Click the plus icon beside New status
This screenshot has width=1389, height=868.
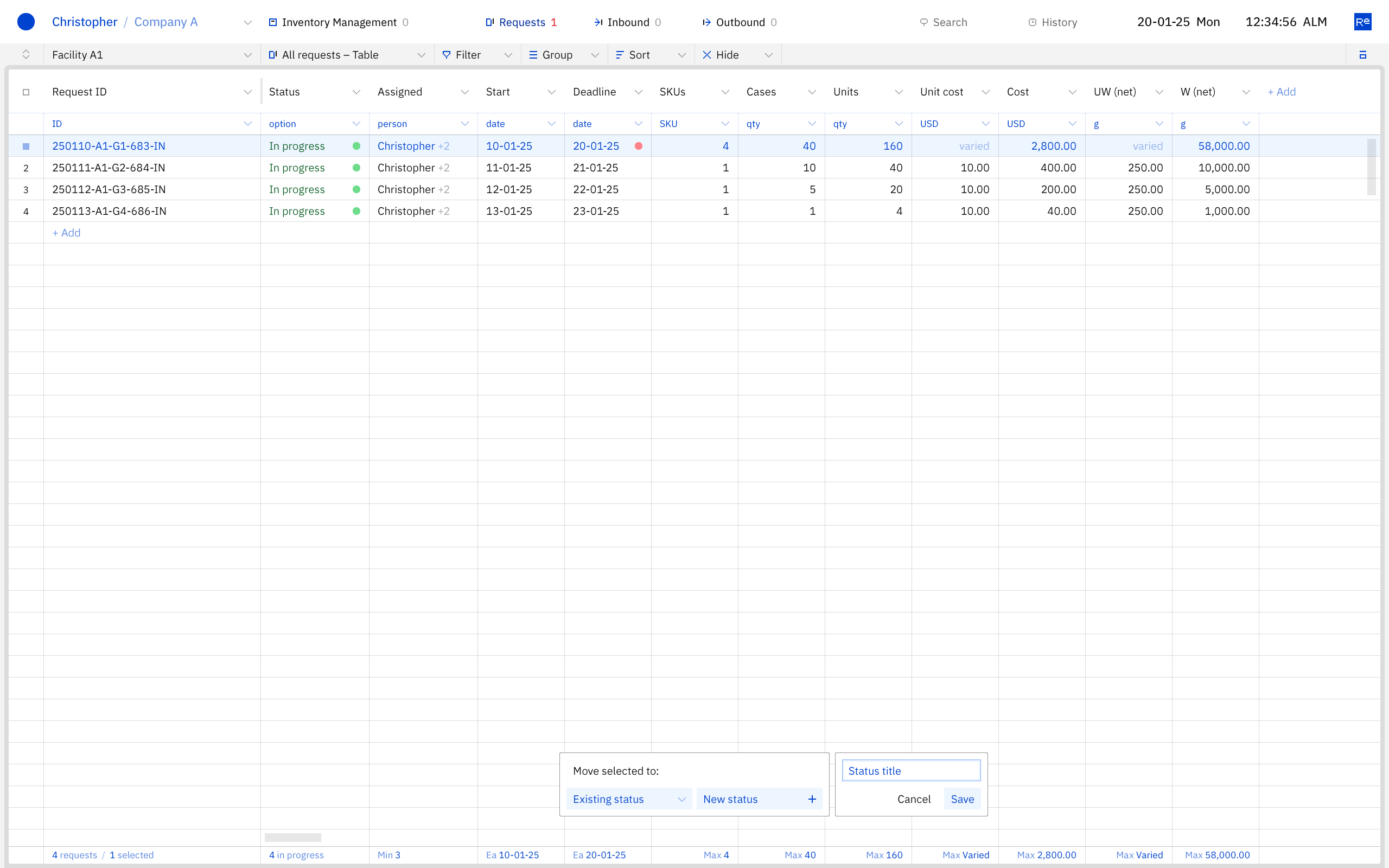(x=812, y=799)
